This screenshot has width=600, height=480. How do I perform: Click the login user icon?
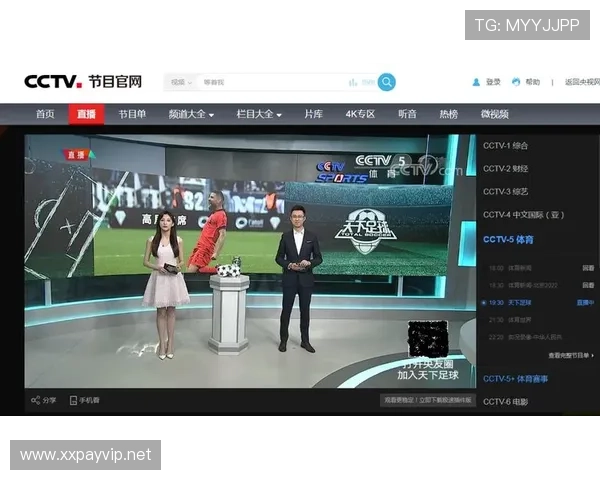[476, 82]
